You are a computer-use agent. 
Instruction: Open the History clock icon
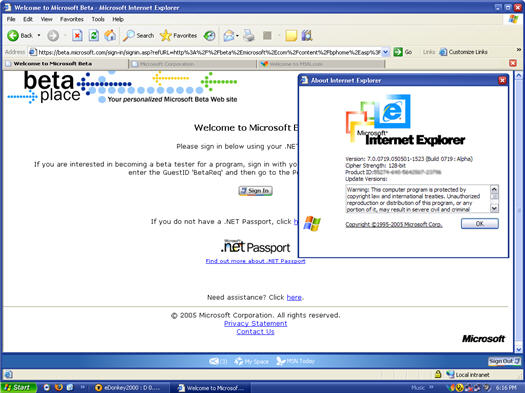pyautogui.click(x=210, y=35)
